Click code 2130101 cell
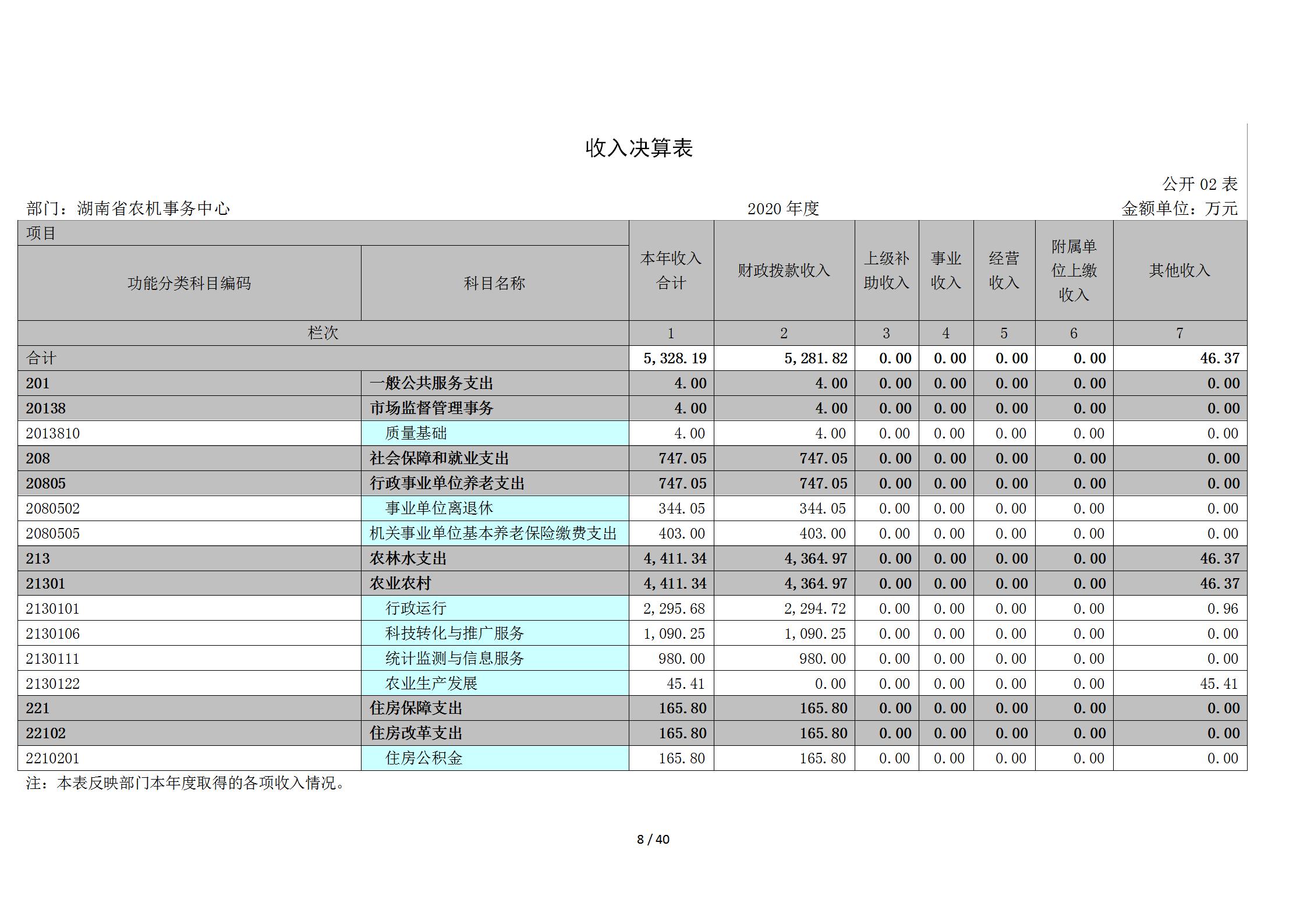Screen dimensions: 1307x924 coord(189,608)
